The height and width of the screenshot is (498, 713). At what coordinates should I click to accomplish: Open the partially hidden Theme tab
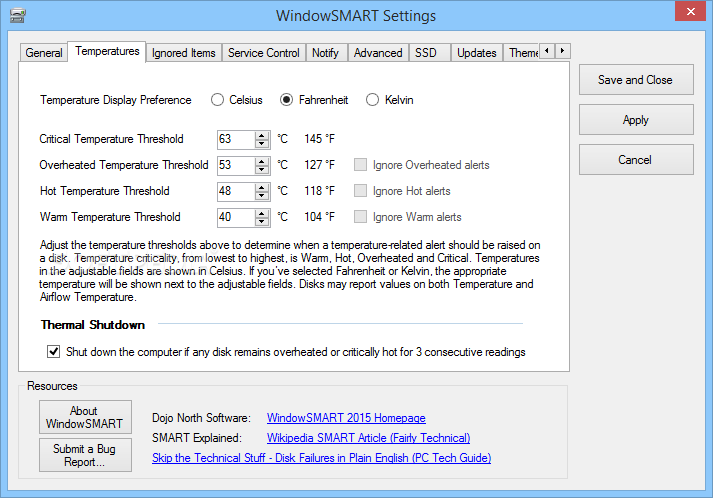click(523, 53)
